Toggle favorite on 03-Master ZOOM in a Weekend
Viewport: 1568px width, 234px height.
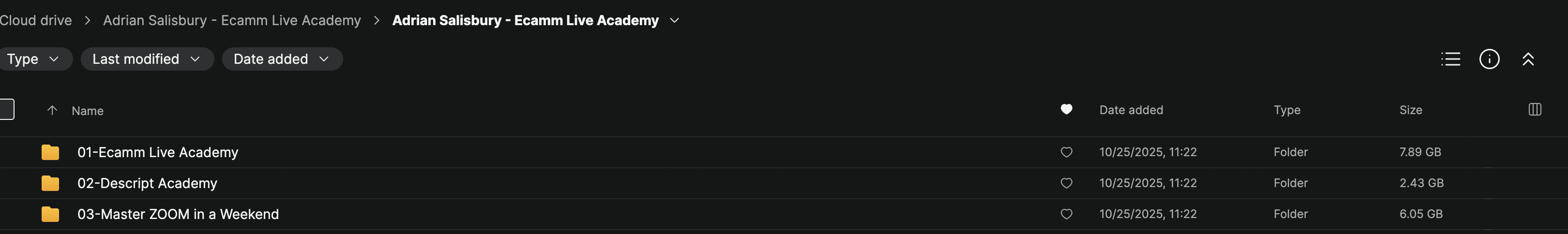(x=1066, y=214)
